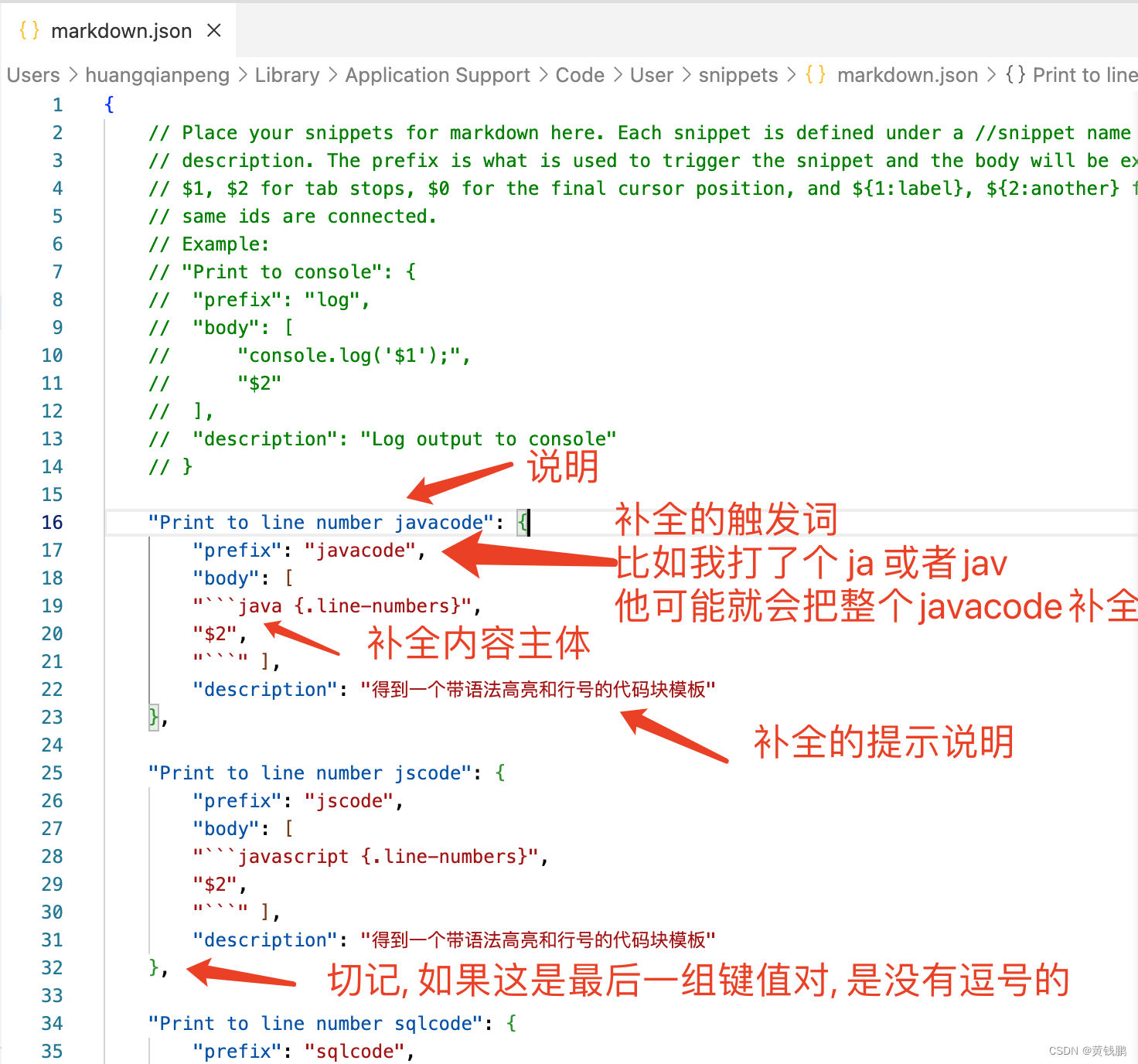
Task: Click the Chinese description string on line 31
Action: 537,940
